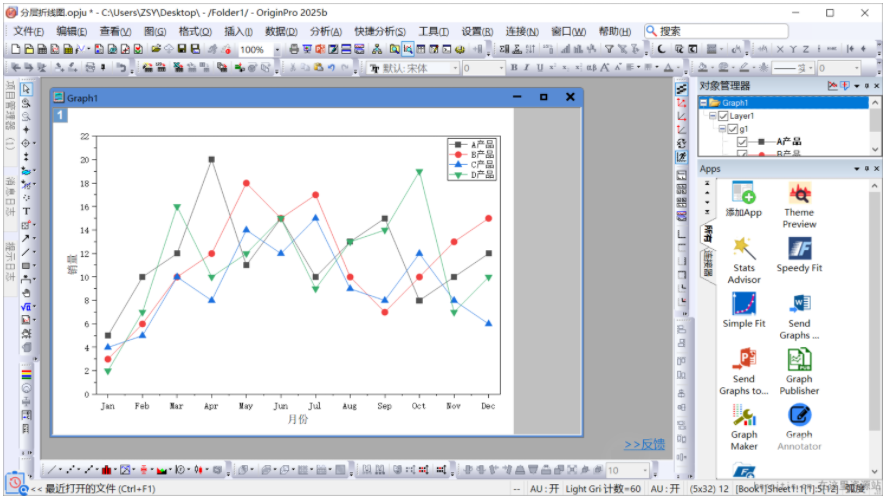This screenshot has height=498, width=885.
Task: Launch the Theme Preview app
Action: pyautogui.click(x=799, y=205)
